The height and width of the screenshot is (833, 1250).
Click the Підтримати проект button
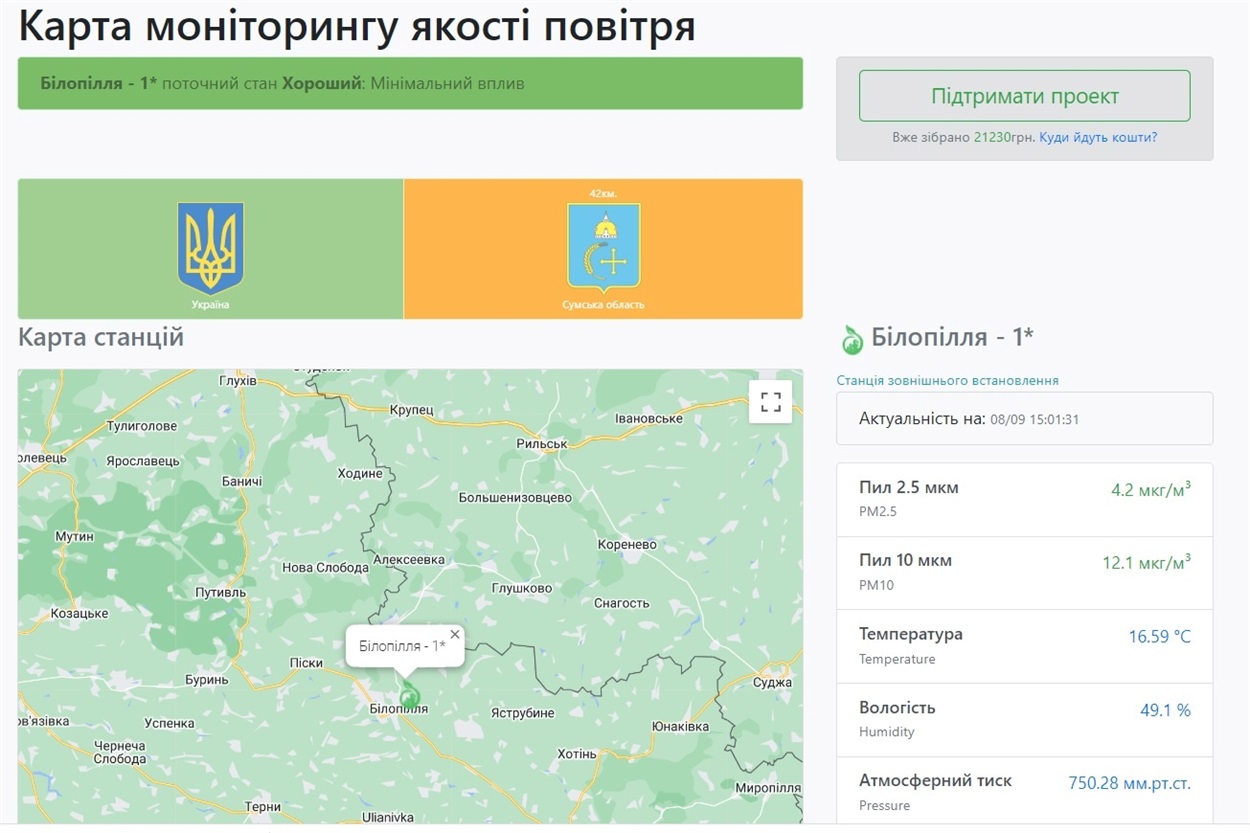[1024, 96]
